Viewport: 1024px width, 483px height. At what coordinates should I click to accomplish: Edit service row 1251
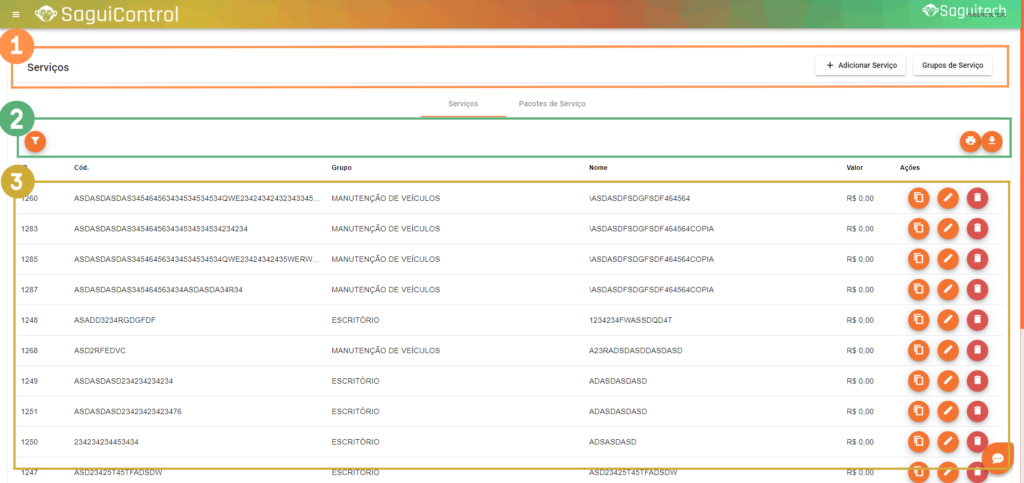pyautogui.click(x=948, y=411)
